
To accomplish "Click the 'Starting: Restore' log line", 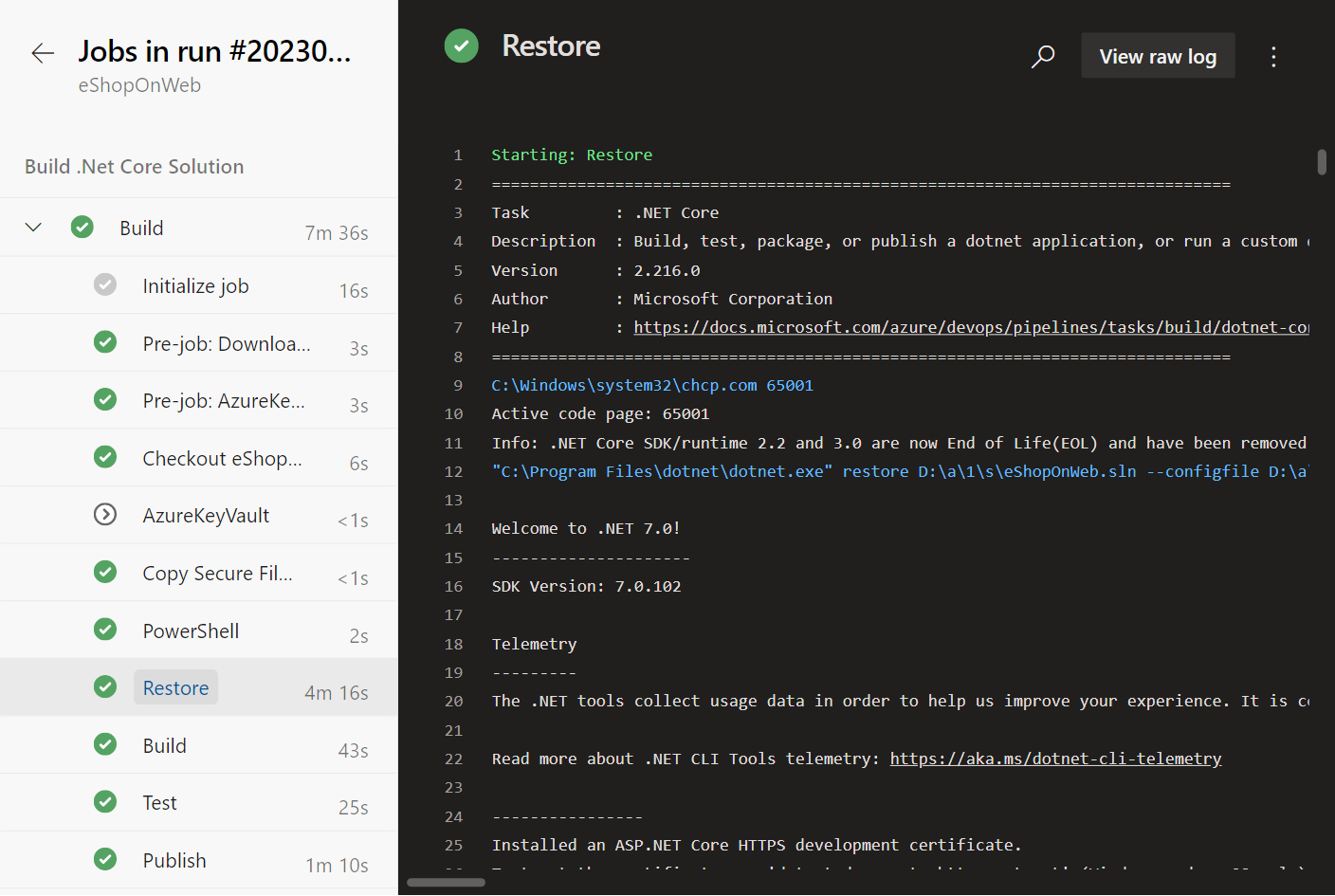I will tap(572, 155).
